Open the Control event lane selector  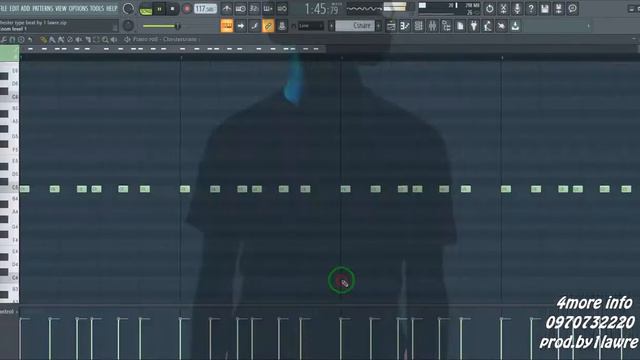[x=8, y=312]
